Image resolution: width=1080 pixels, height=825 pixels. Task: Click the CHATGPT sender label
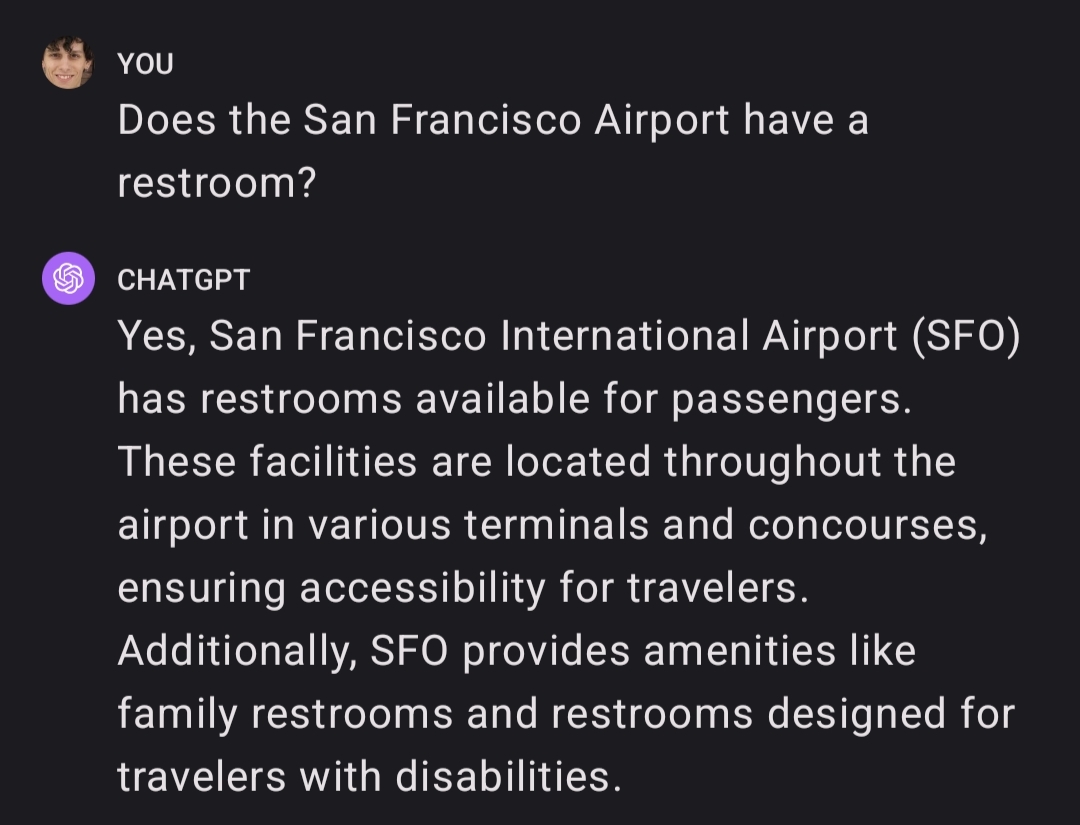(183, 280)
